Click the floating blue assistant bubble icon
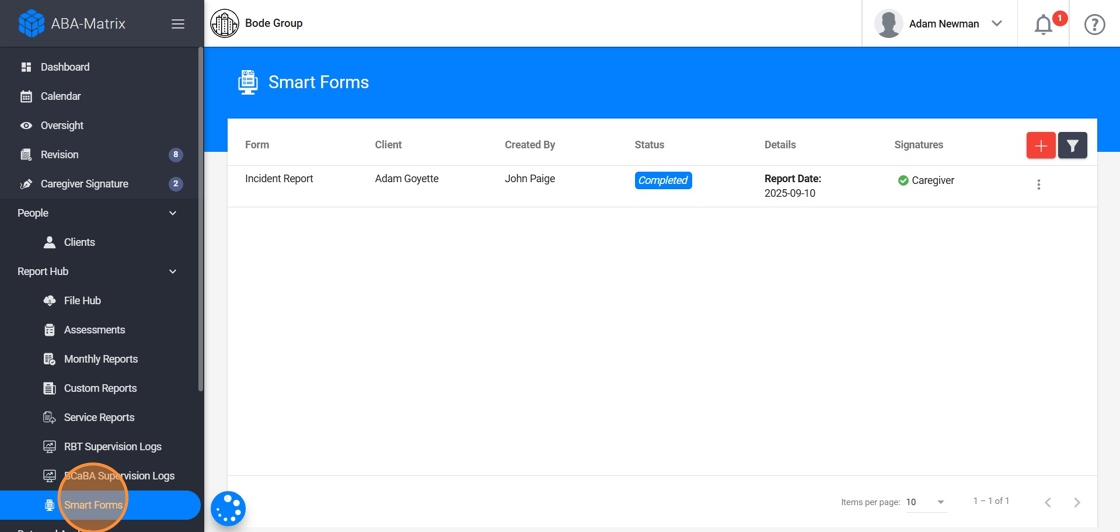 pyautogui.click(x=228, y=509)
